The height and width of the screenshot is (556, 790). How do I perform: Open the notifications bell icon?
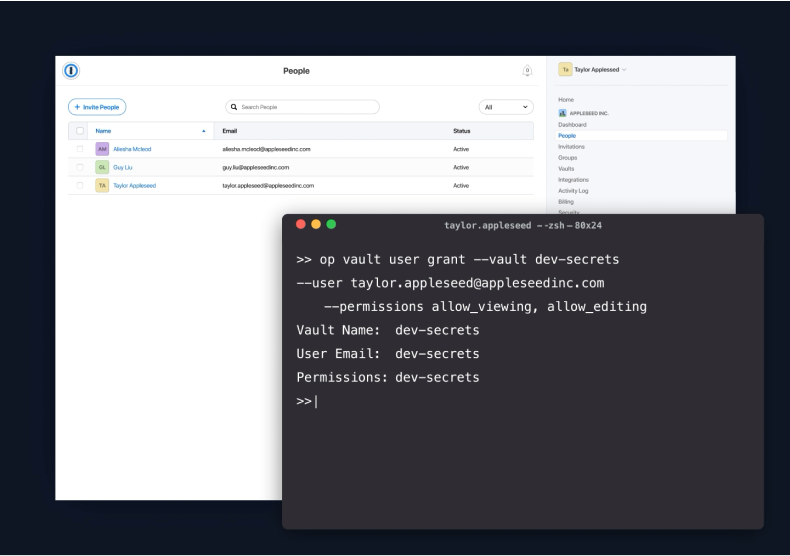point(527,71)
